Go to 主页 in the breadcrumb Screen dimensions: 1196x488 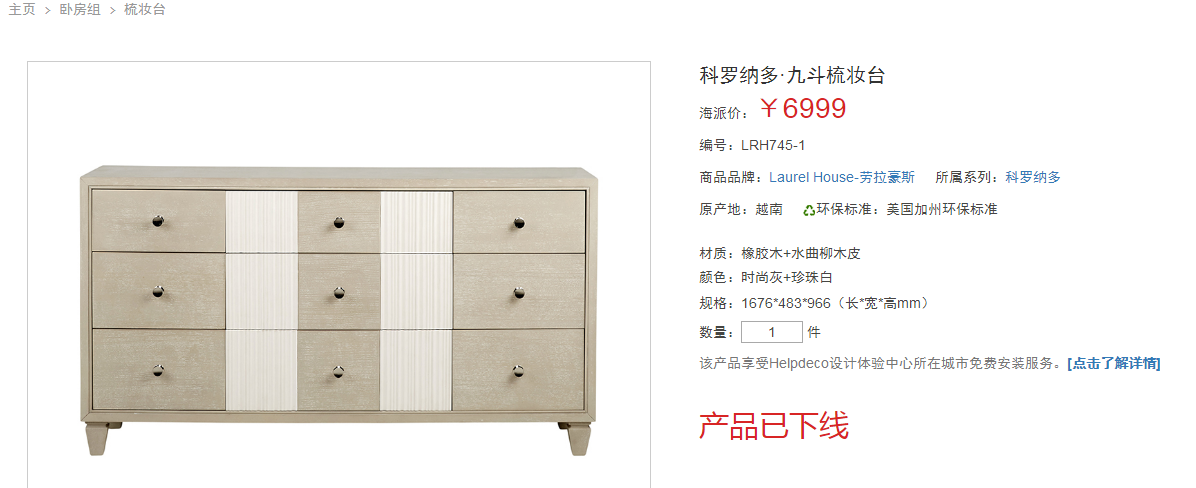coord(22,10)
